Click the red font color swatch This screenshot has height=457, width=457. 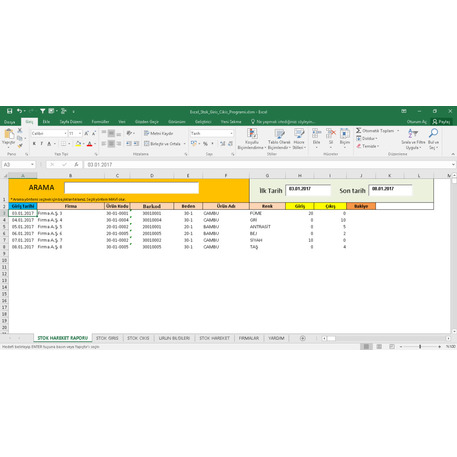(x=89, y=144)
